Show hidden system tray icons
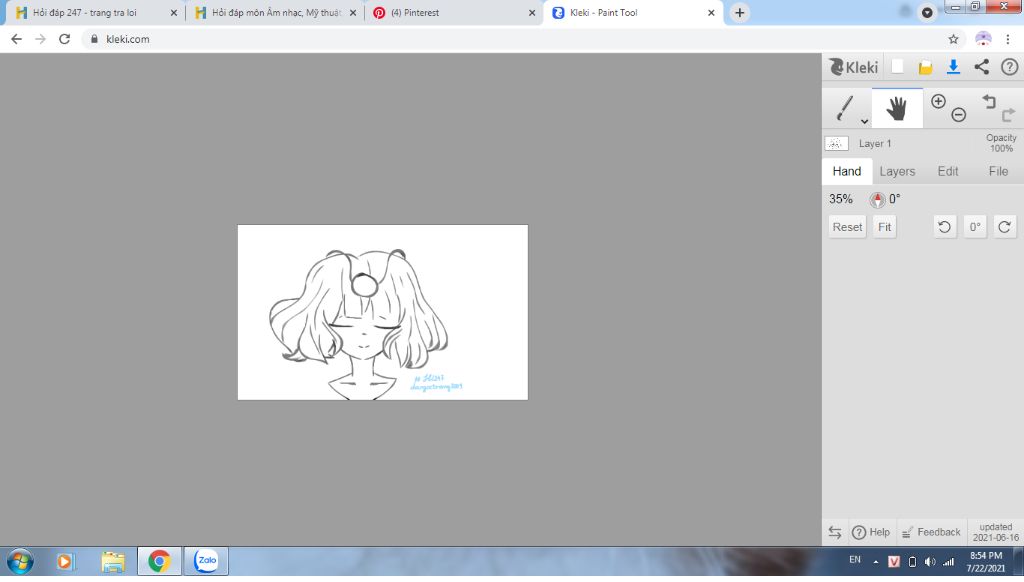The width and height of the screenshot is (1024, 582). pyautogui.click(x=876, y=562)
